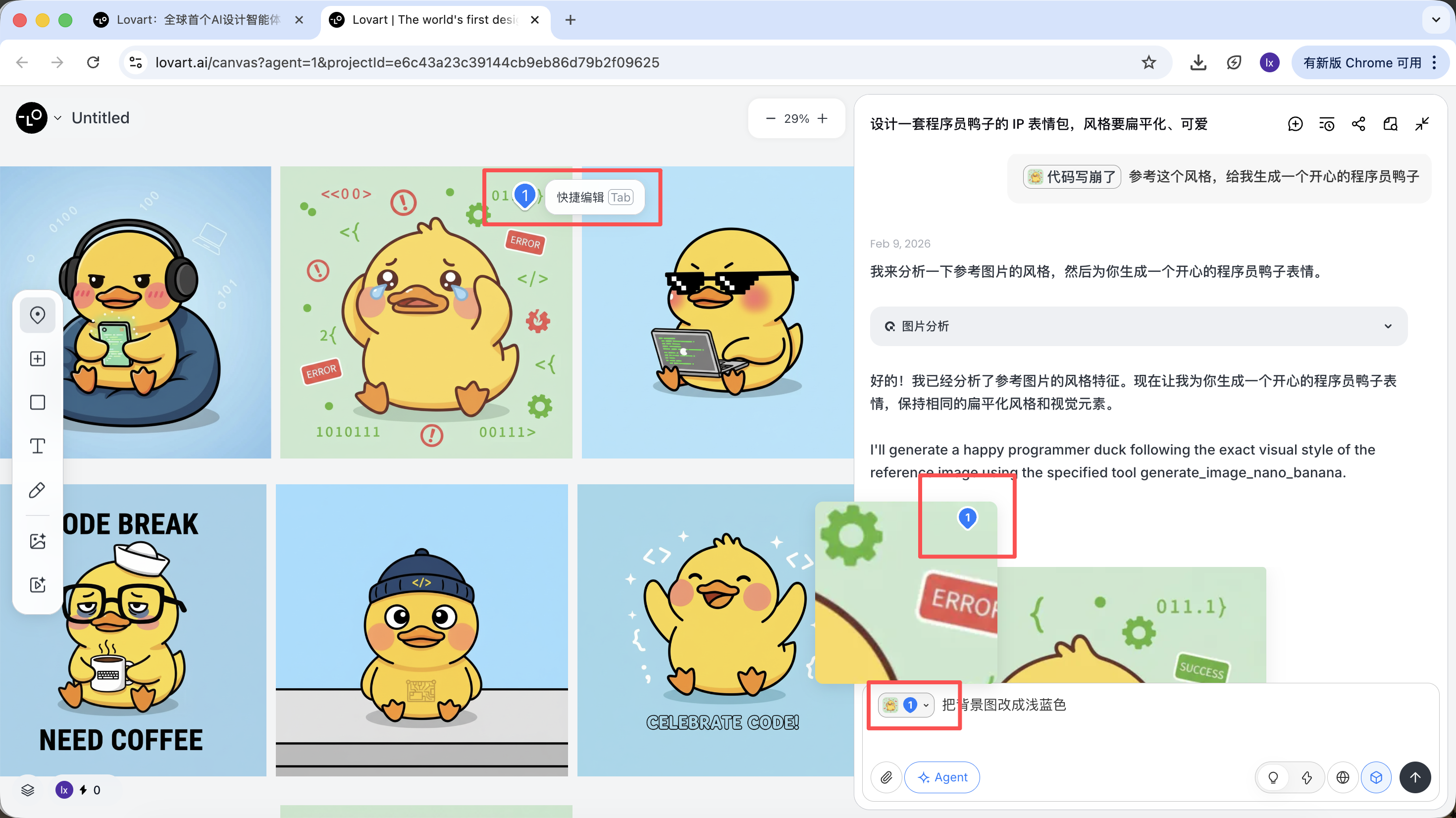This screenshot has width=1456, height=818.
Task: Click the zoom in plus button
Action: pyautogui.click(x=823, y=118)
